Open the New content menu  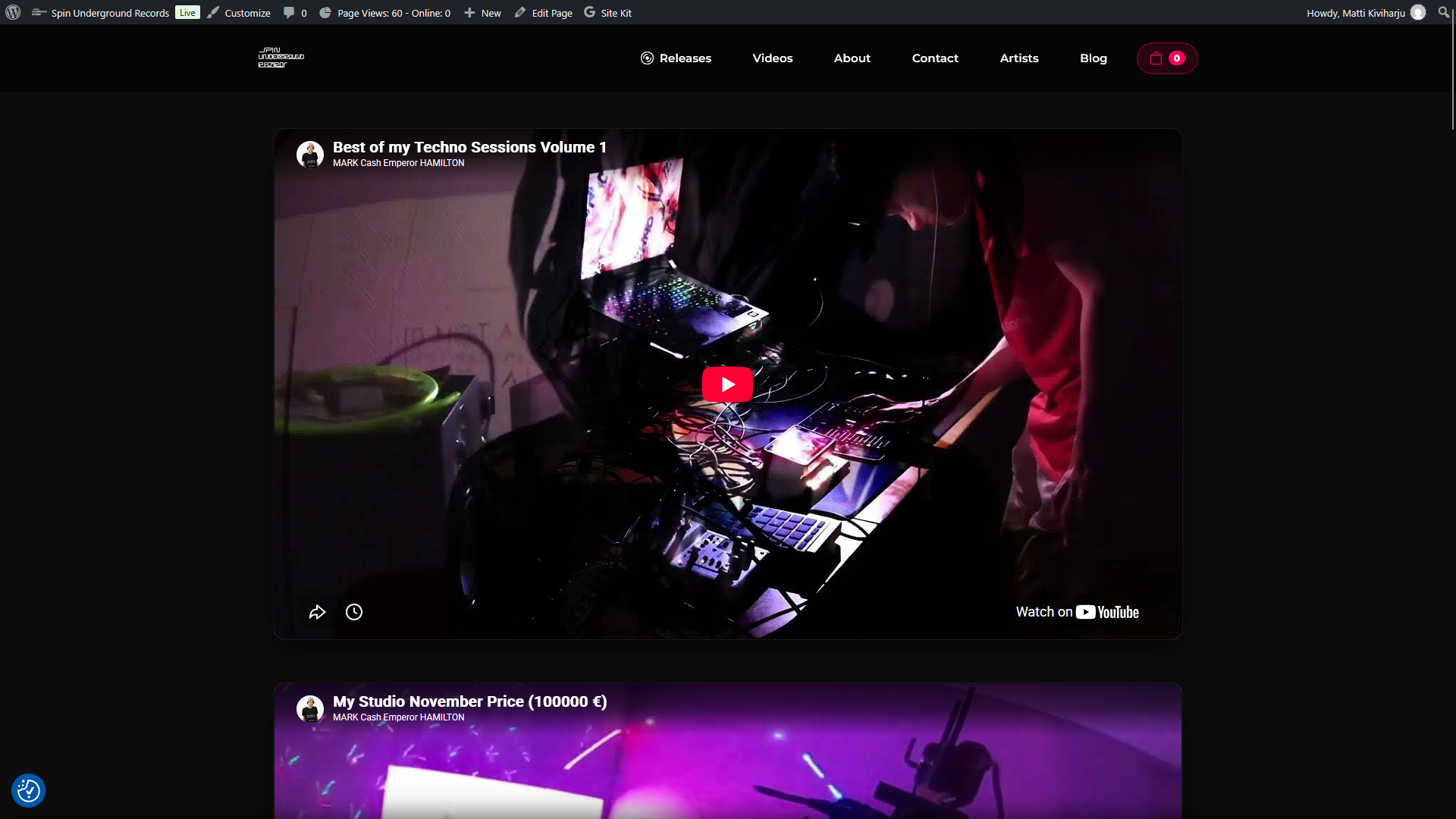click(x=482, y=13)
